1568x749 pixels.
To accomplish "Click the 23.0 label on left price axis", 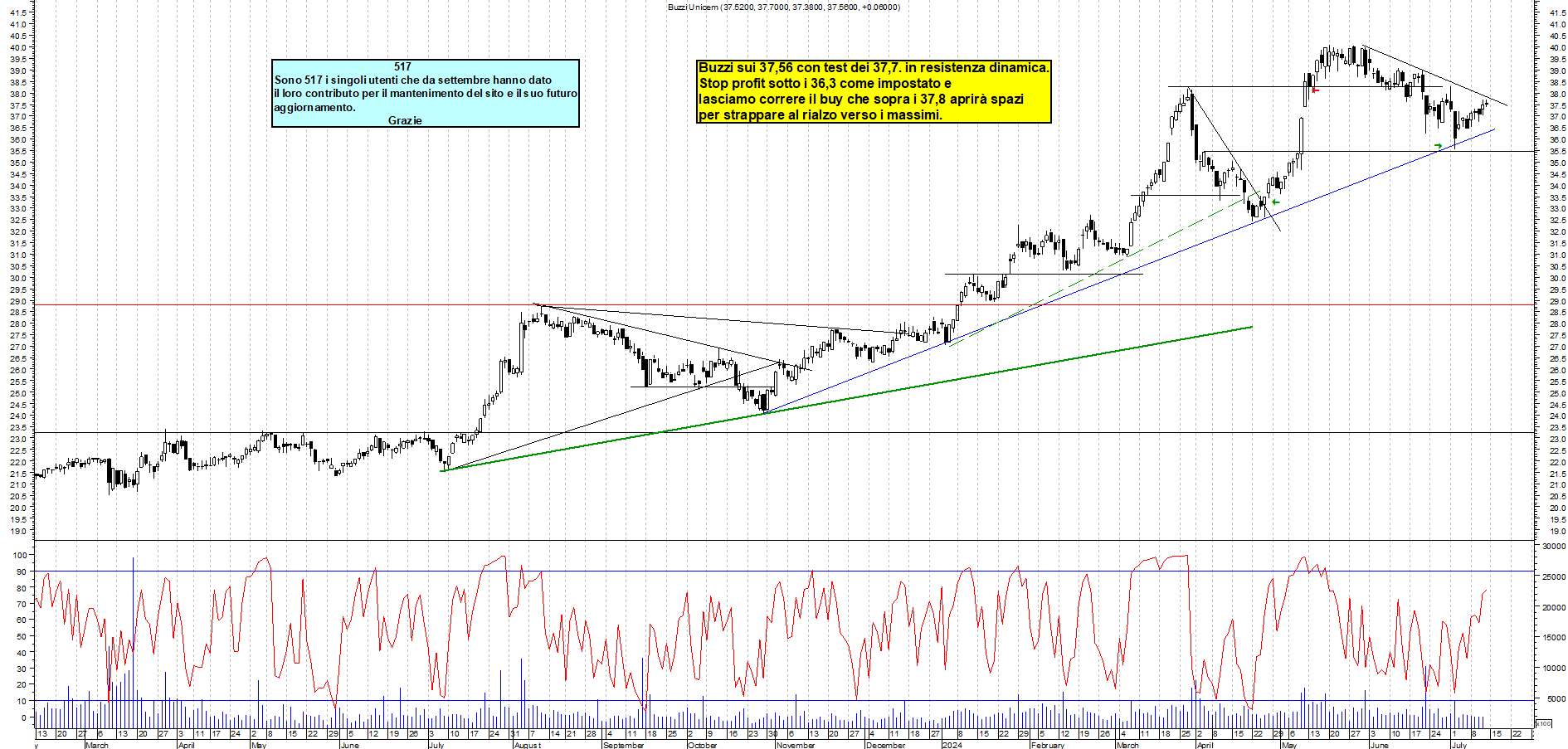I will (18, 439).
